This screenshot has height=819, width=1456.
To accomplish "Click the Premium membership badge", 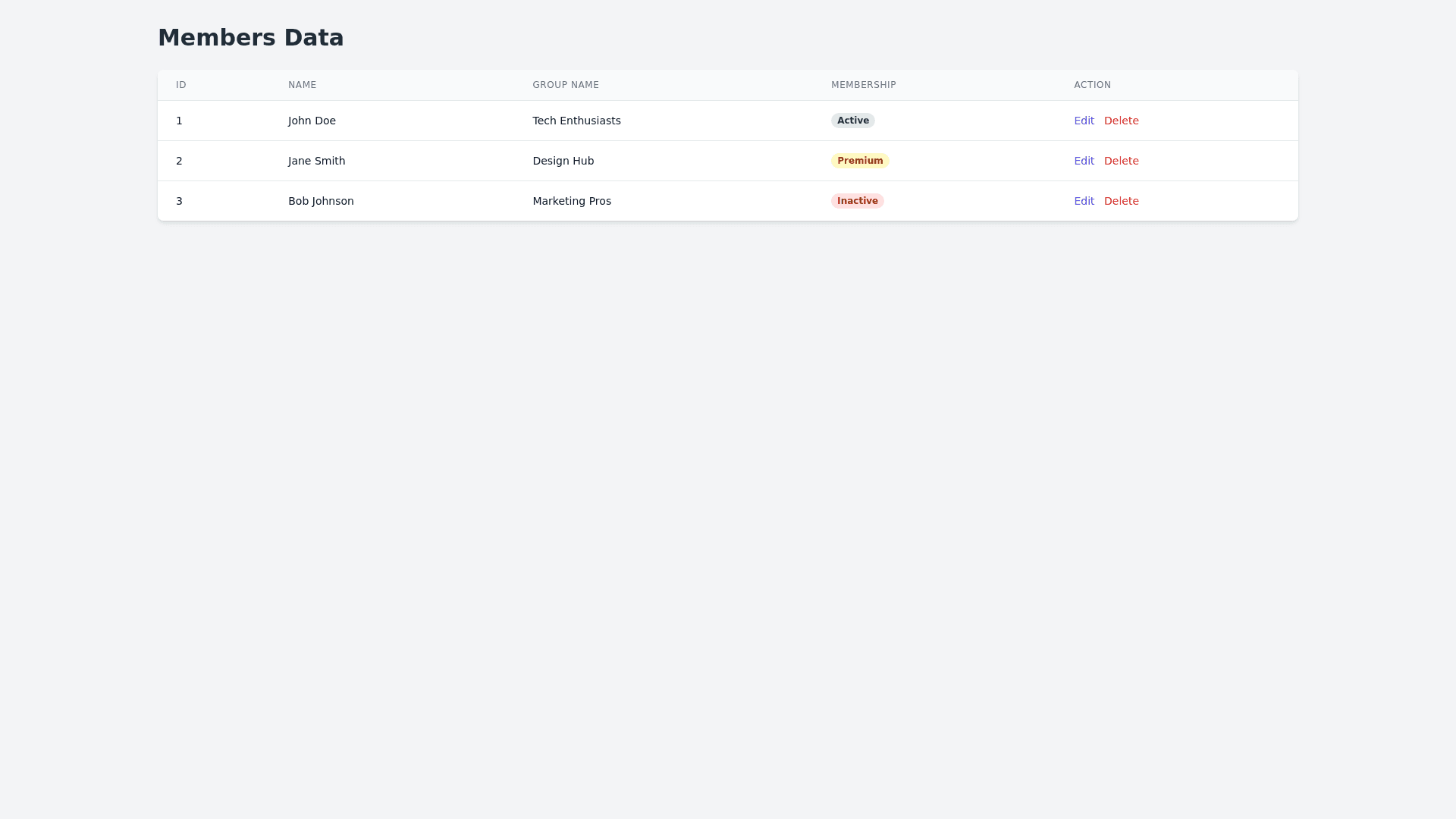I will click(859, 161).
